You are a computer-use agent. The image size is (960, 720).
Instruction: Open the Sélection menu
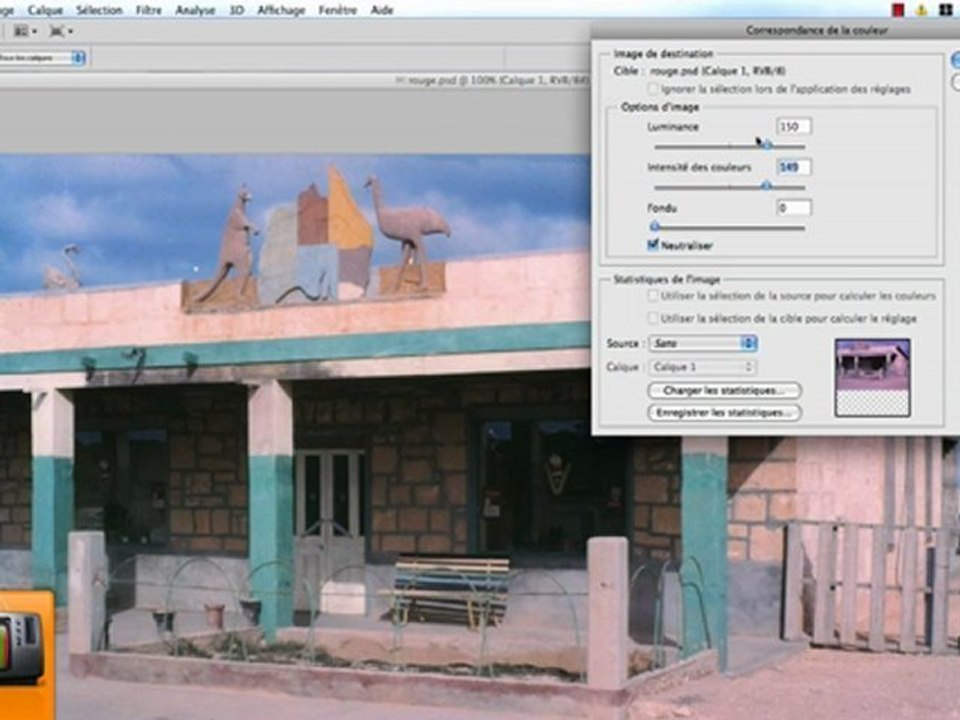tap(99, 10)
